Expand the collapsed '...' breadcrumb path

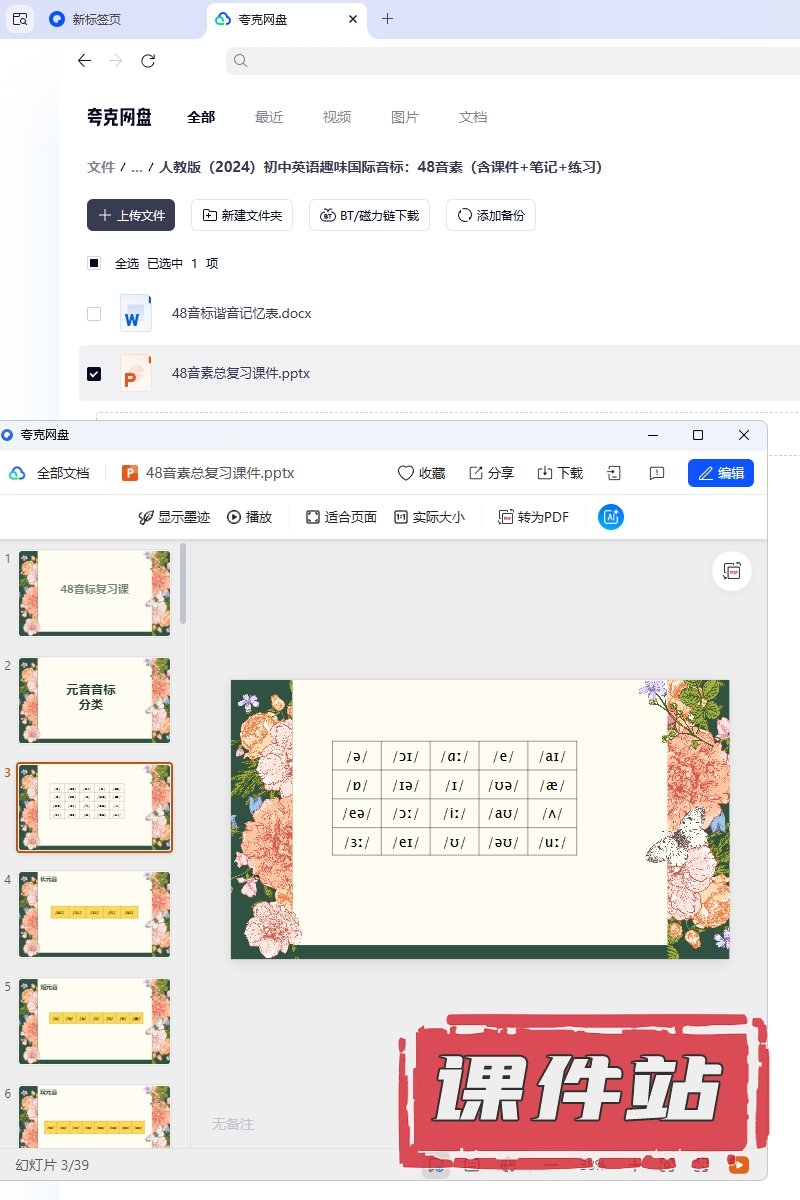point(137,167)
